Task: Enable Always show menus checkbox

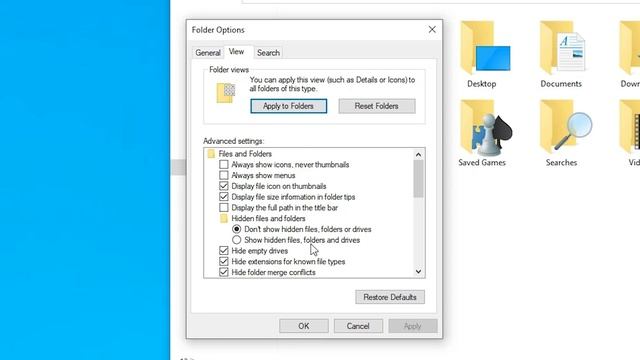Action: pyautogui.click(x=224, y=175)
